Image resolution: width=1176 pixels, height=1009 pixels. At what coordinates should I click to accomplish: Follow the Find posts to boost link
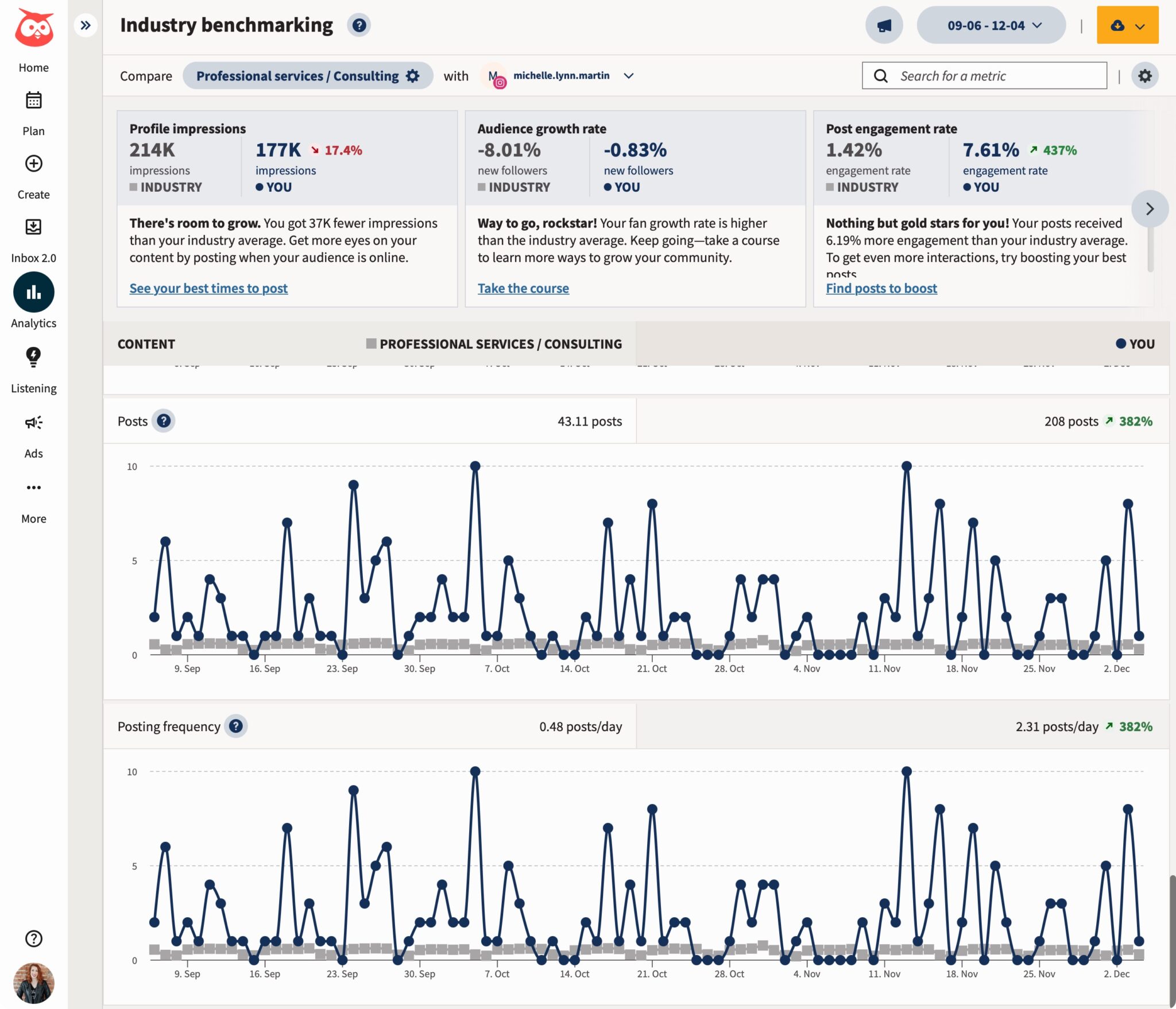coord(881,288)
